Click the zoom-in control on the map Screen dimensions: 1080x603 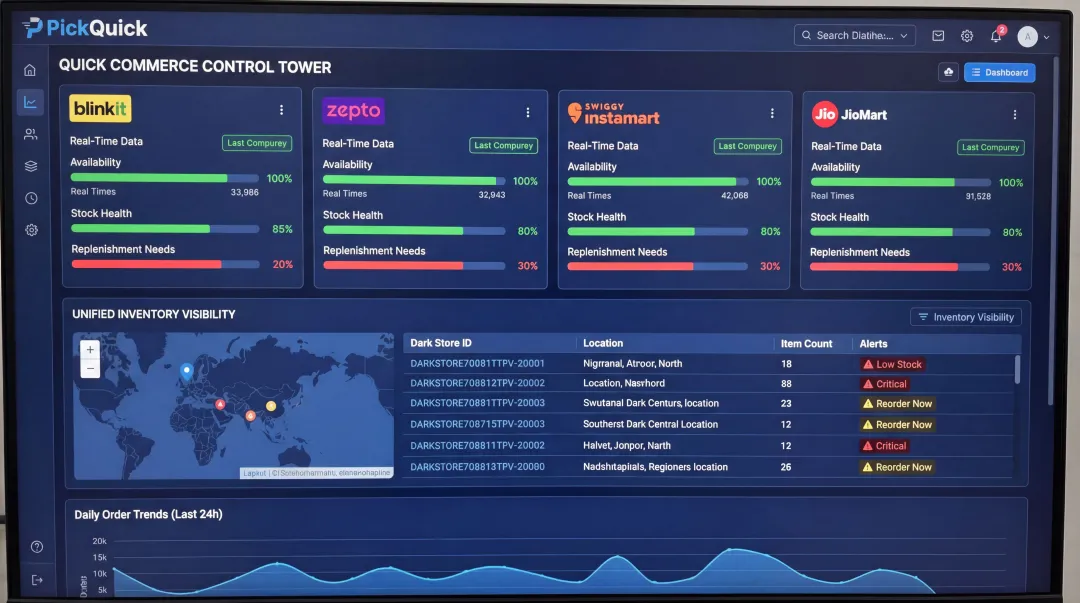90,349
